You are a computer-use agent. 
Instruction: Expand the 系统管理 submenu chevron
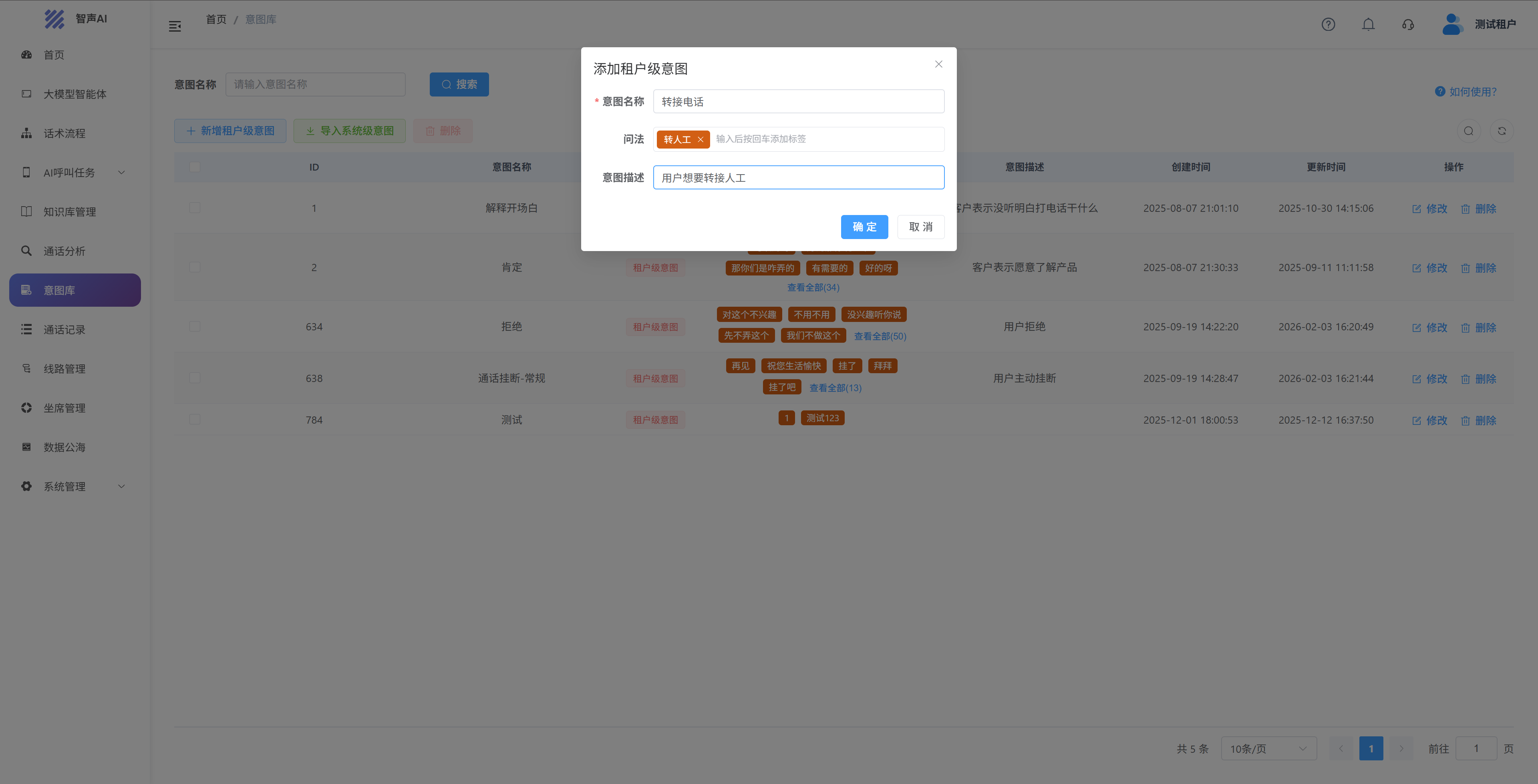pos(122,486)
